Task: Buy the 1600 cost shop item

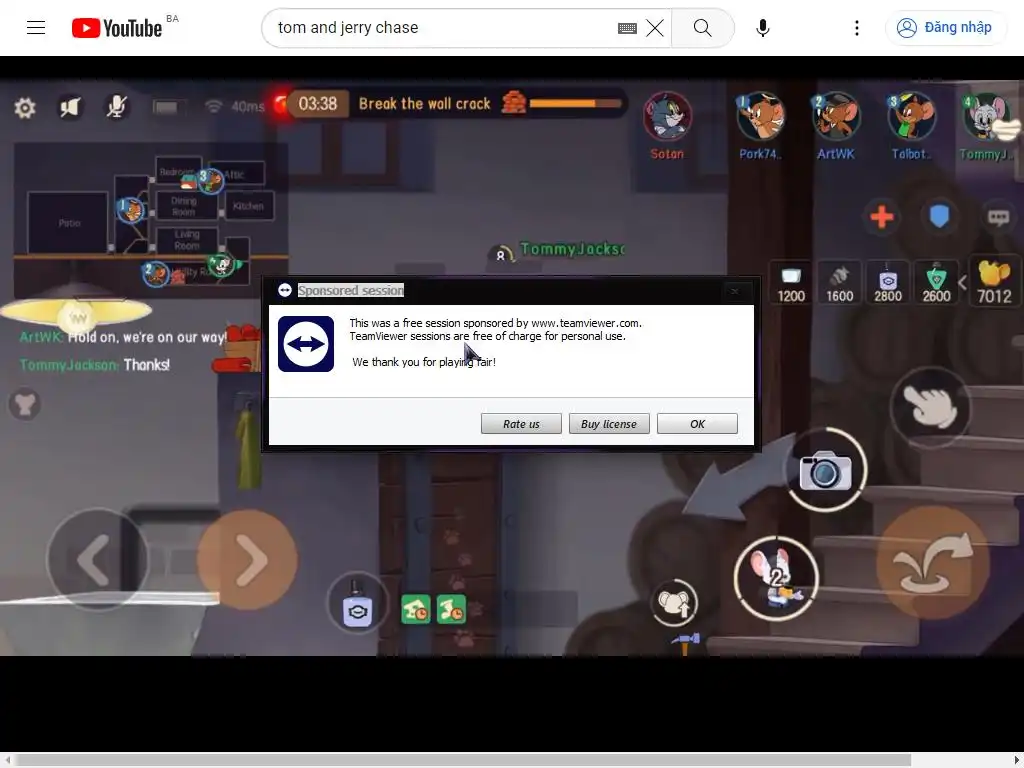Action: click(x=839, y=284)
